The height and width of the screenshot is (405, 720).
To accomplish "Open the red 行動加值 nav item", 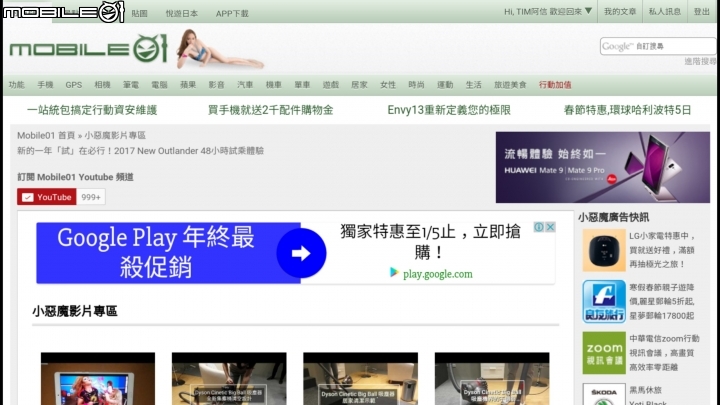I will click(555, 84).
